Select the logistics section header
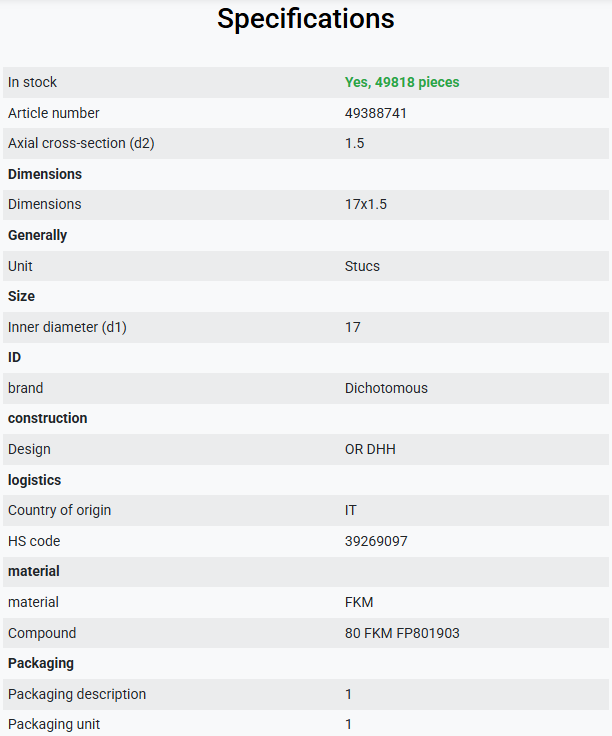The image size is (612, 736). pos(34,480)
